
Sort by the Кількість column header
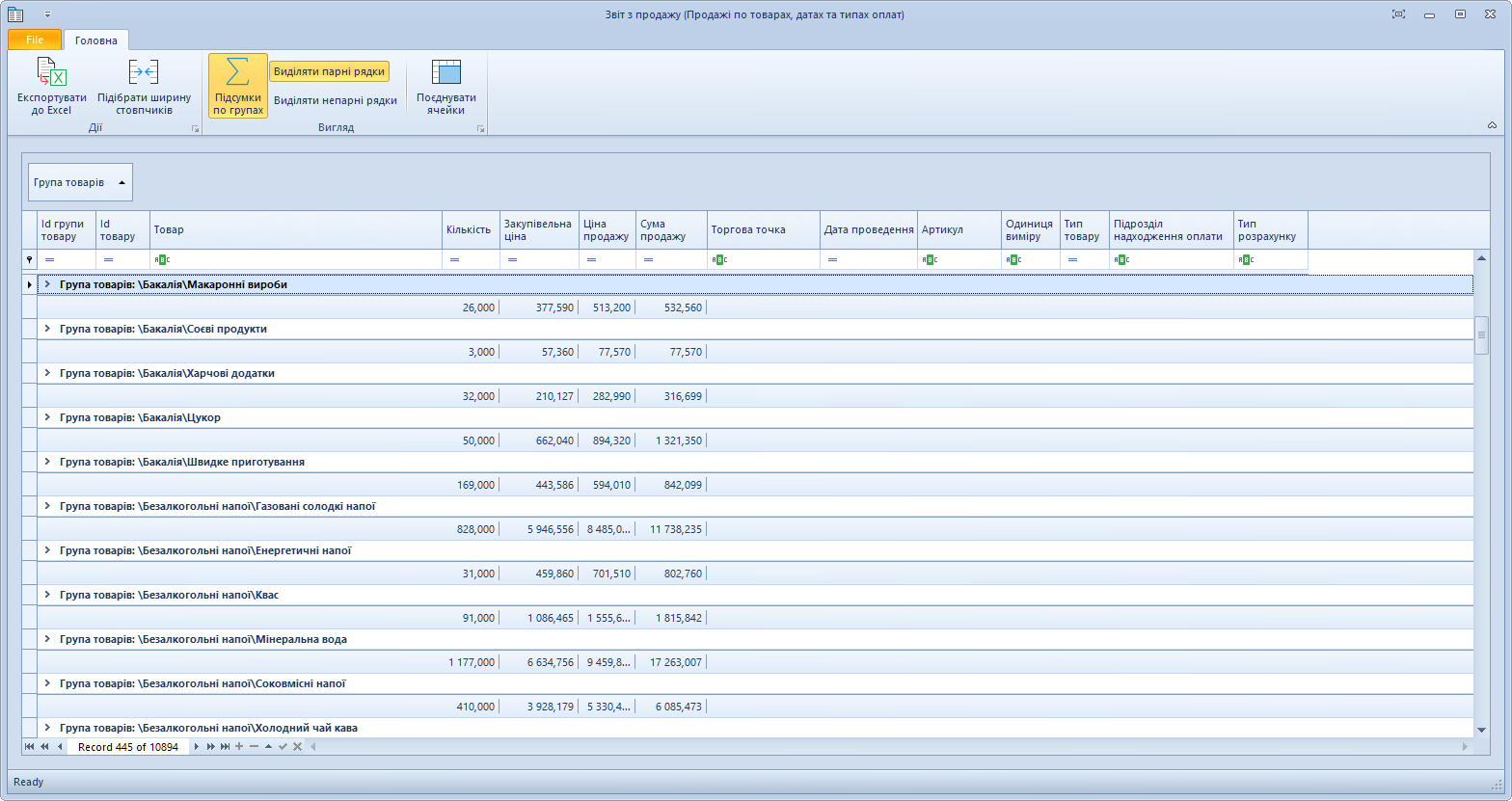click(x=471, y=230)
